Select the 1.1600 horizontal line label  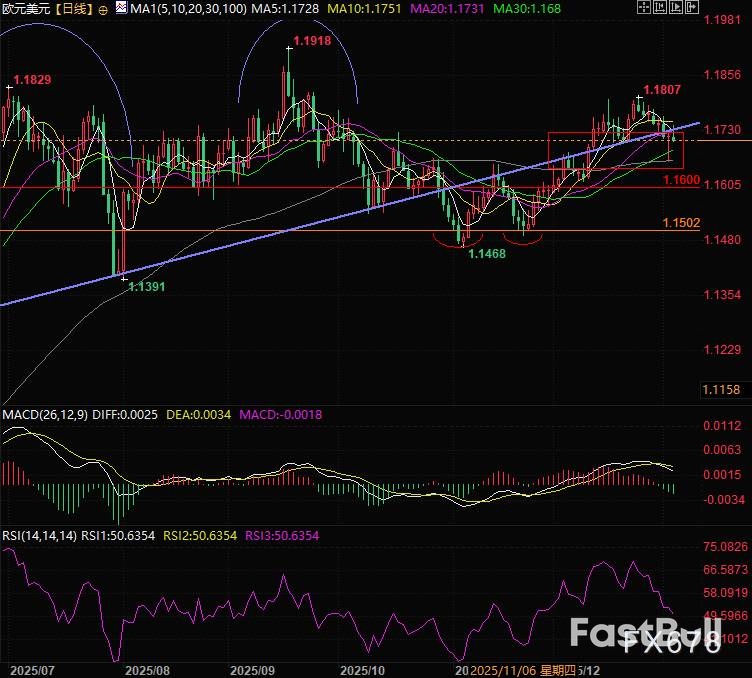click(x=680, y=178)
